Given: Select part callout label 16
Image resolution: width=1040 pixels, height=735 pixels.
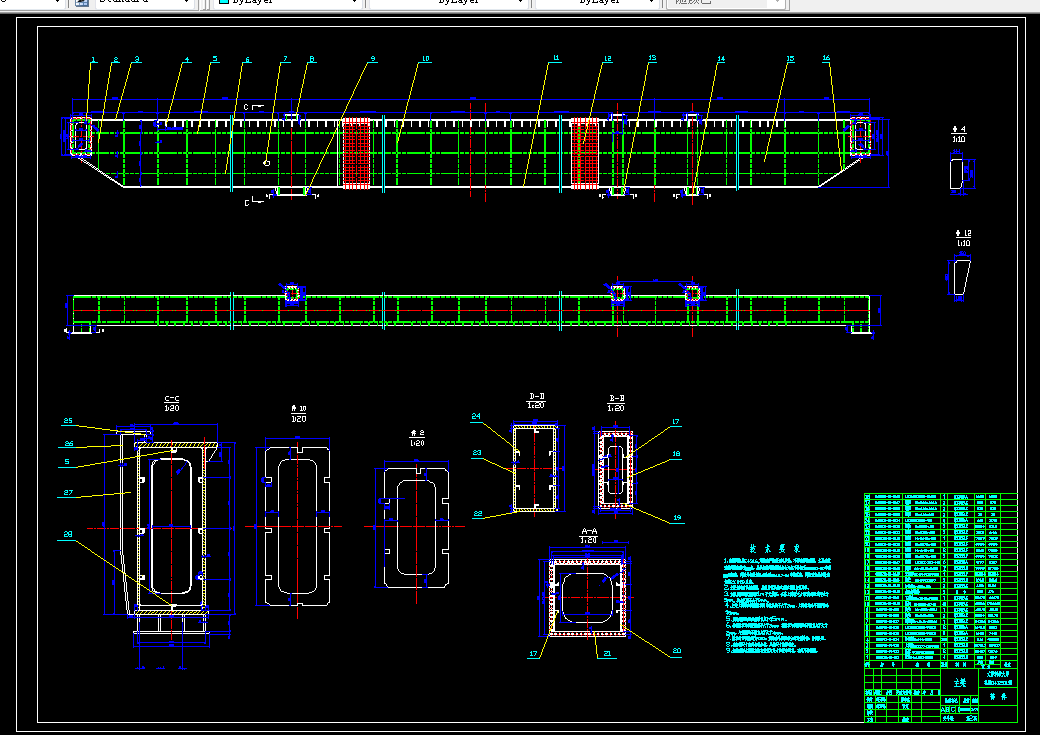Looking at the screenshot, I should (826, 58).
